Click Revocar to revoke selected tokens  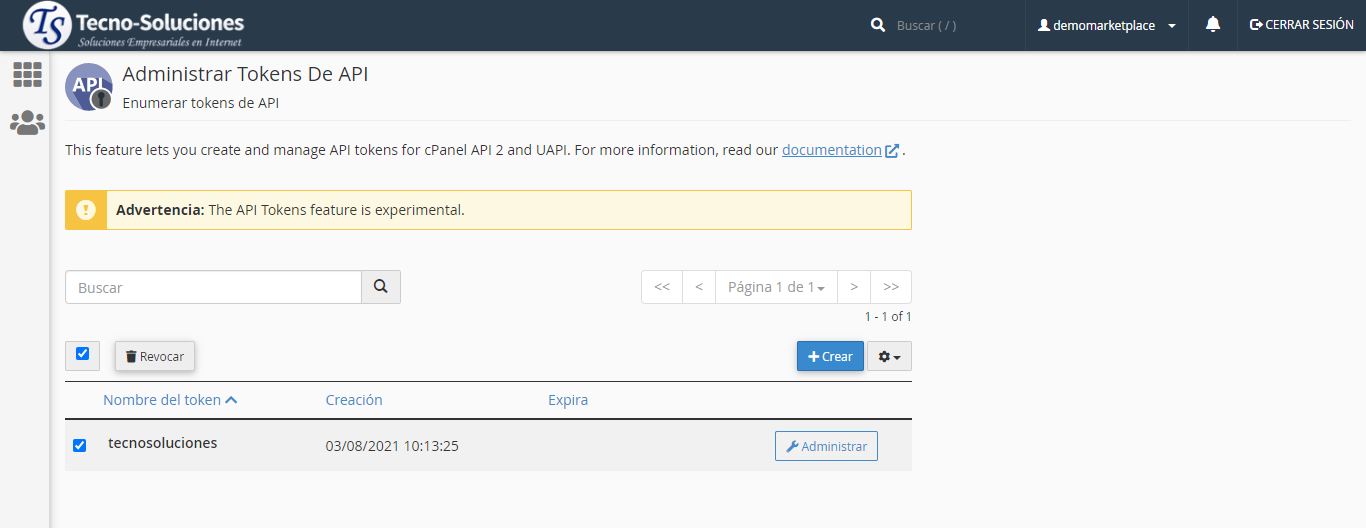[155, 357]
